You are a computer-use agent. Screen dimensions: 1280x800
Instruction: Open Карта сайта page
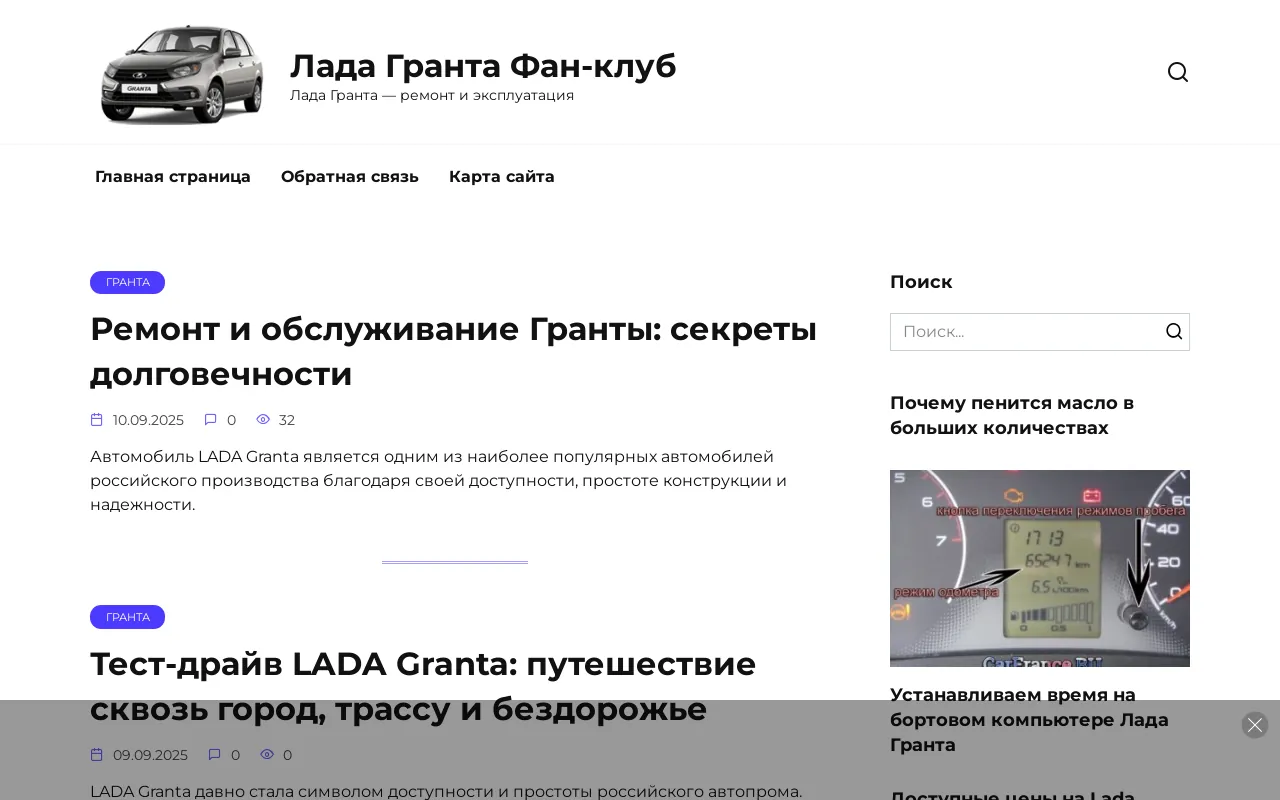click(x=502, y=177)
